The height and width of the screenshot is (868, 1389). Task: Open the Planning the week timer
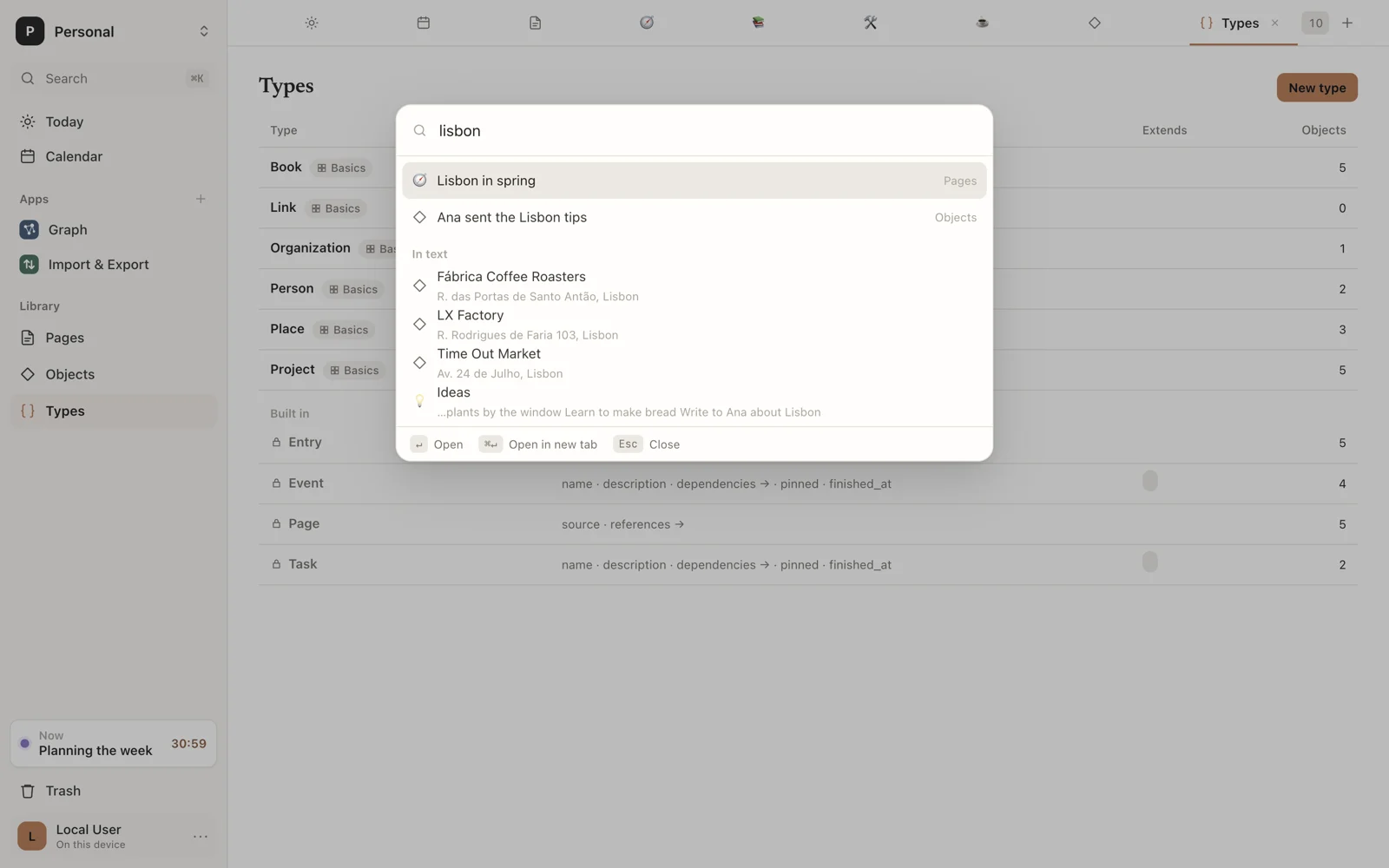(x=113, y=744)
